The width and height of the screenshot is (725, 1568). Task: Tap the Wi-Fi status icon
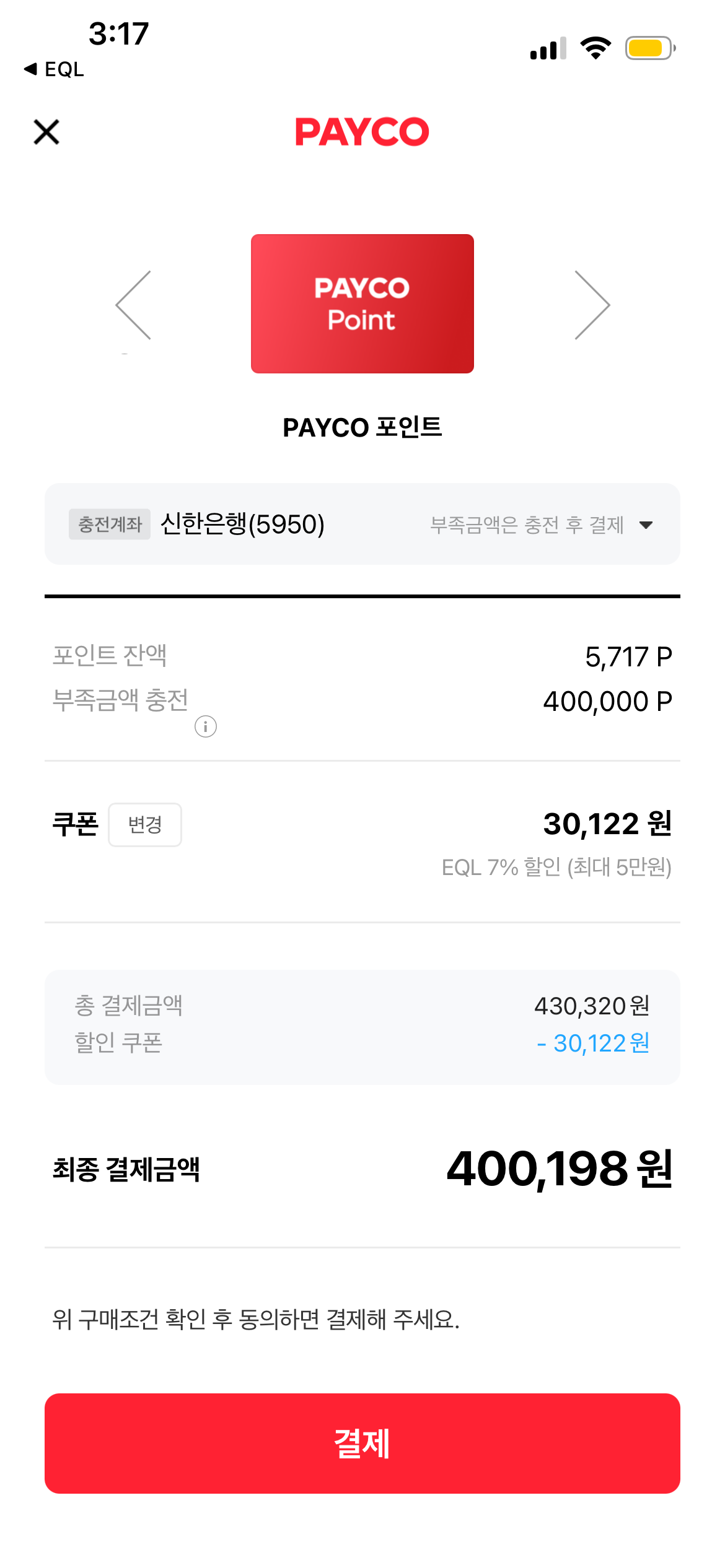(595, 48)
